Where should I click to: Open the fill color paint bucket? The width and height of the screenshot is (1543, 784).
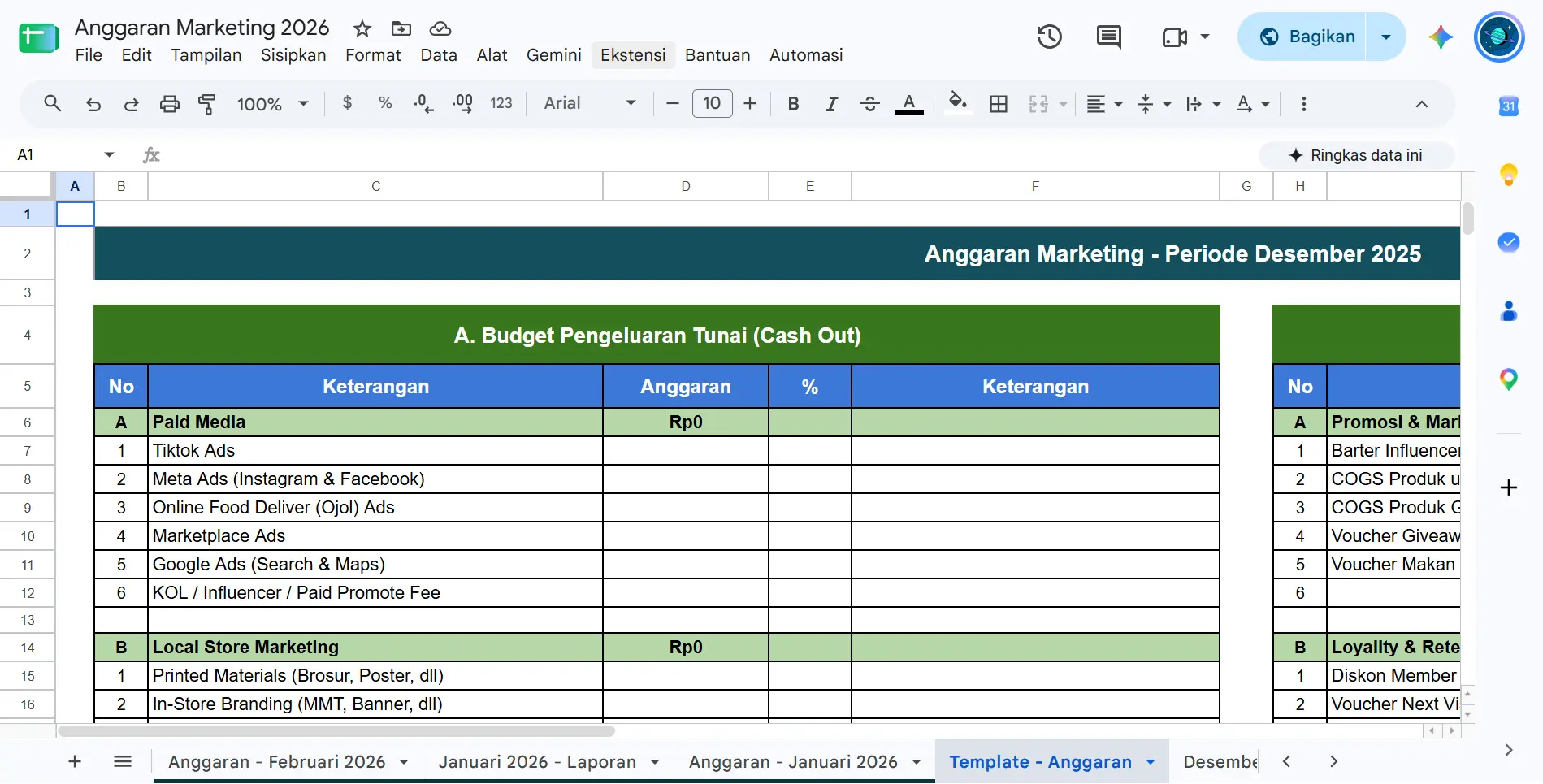(958, 102)
